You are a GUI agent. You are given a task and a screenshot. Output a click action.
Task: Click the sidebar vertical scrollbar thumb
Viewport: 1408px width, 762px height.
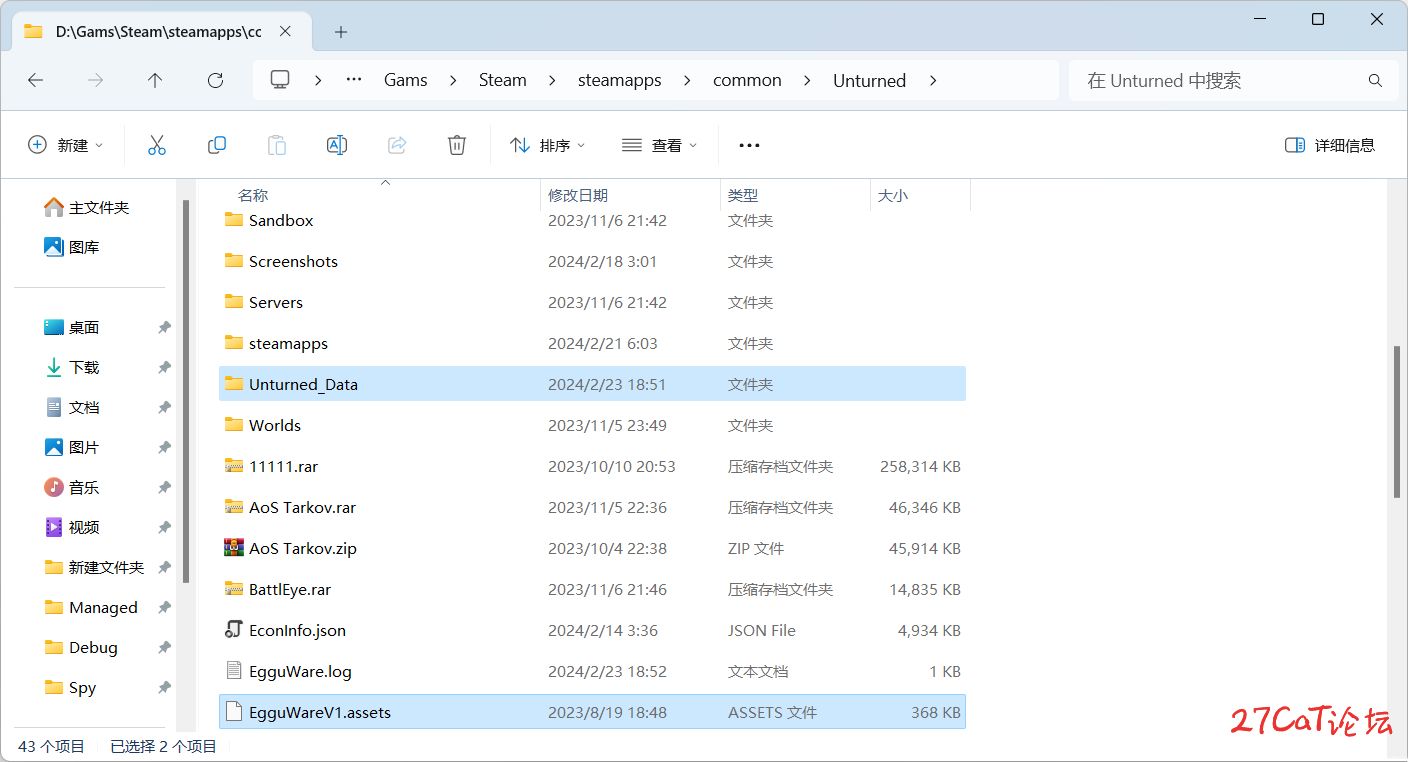pyautogui.click(x=186, y=391)
